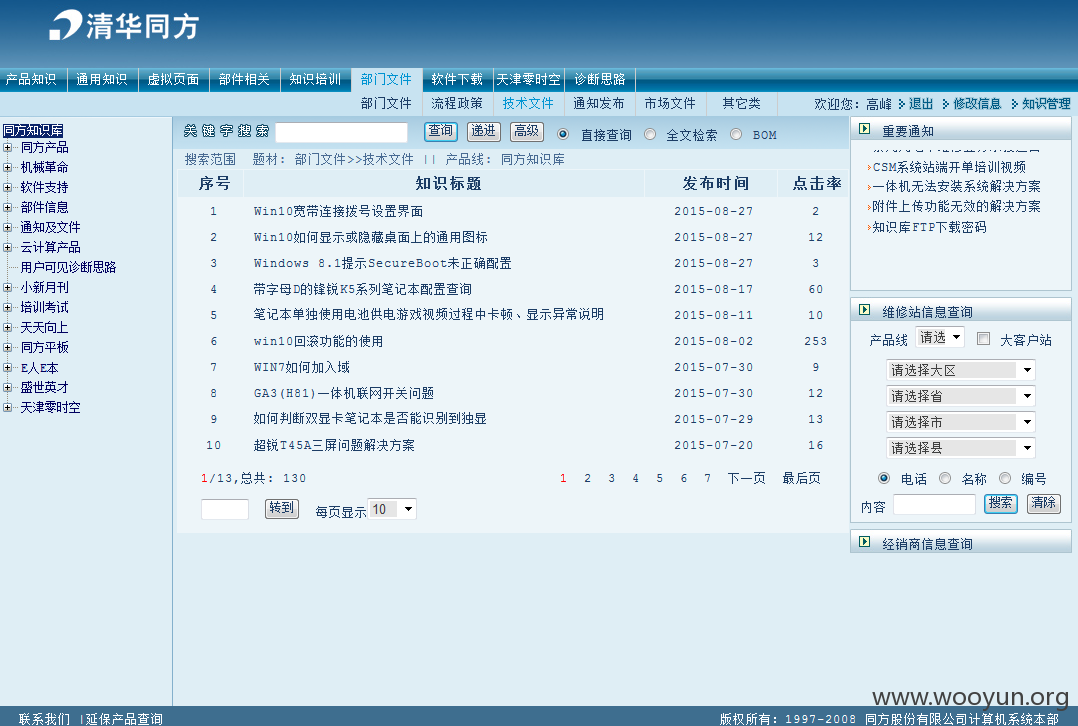Viewport: 1078px width, 726px height.
Task: Click the 高级 advanced search button
Action: tap(527, 131)
